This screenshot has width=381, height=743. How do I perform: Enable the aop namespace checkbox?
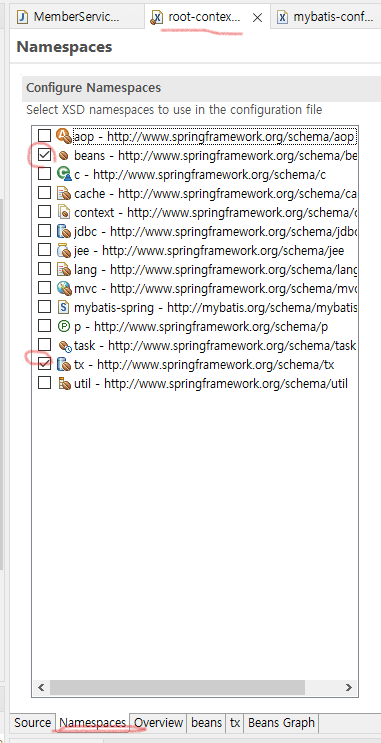point(44,136)
